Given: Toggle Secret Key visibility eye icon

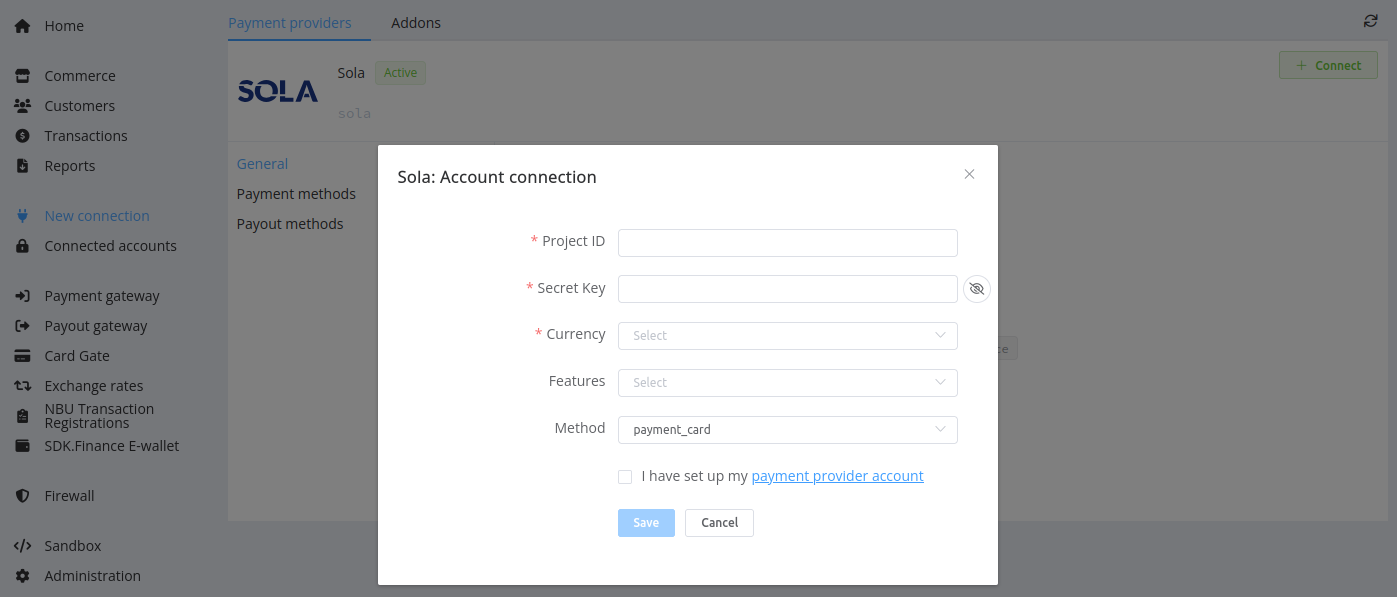Looking at the screenshot, I should pyautogui.click(x=977, y=289).
